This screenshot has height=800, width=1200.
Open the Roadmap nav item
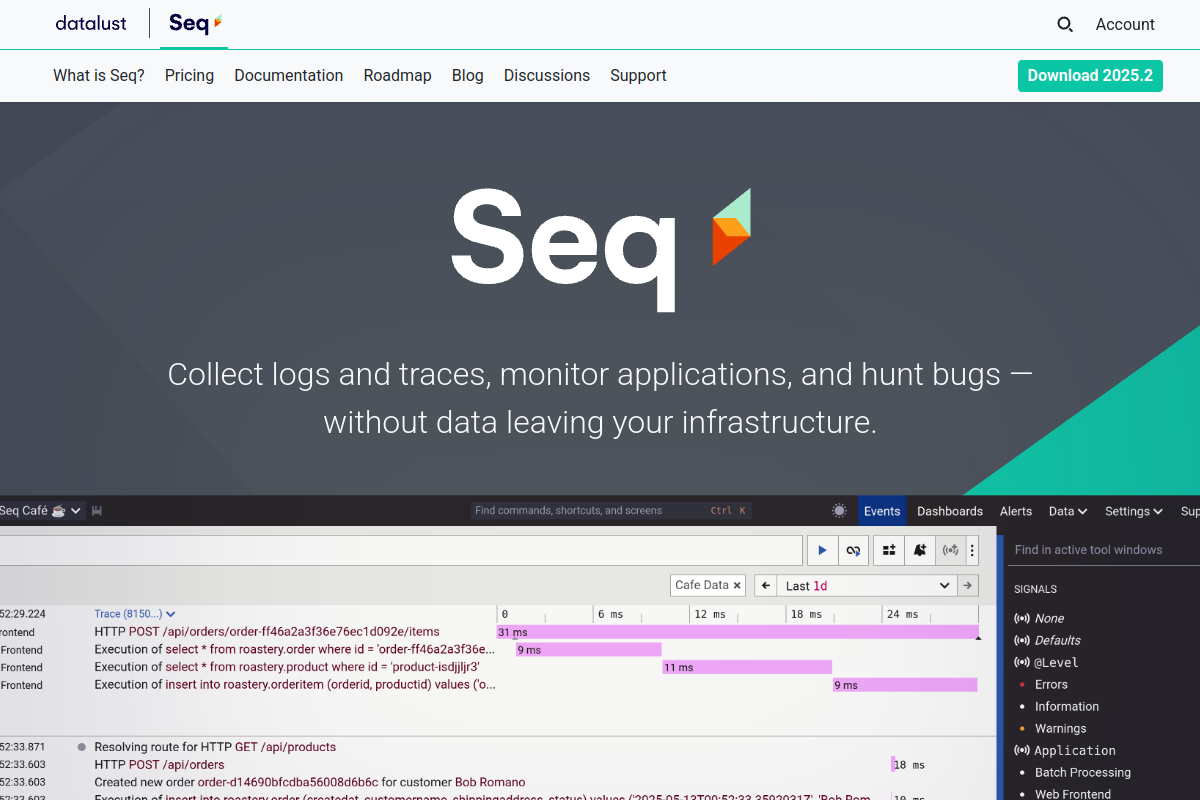(x=397, y=75)
